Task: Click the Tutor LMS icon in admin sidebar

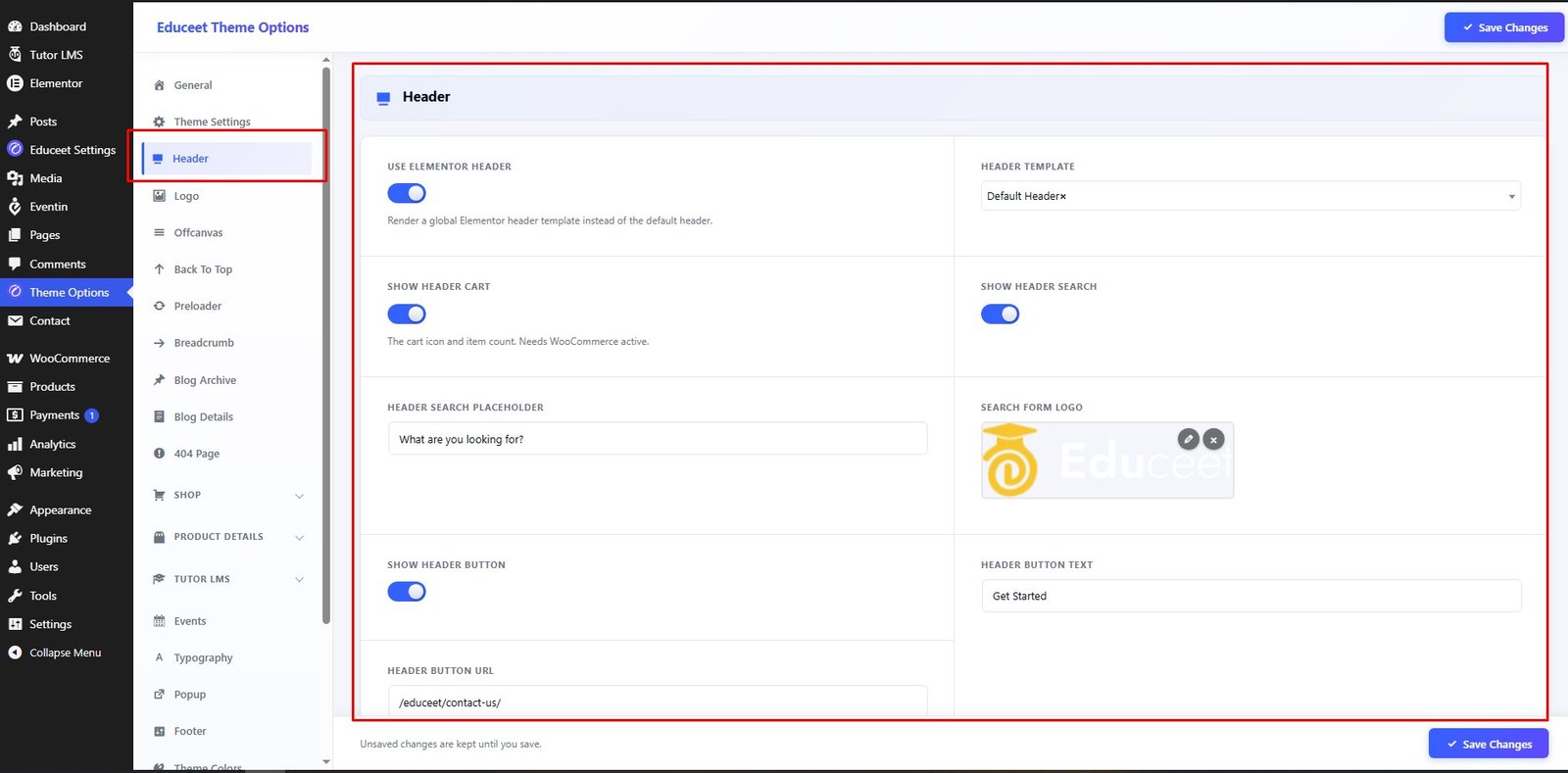Action: coord(15,55)
